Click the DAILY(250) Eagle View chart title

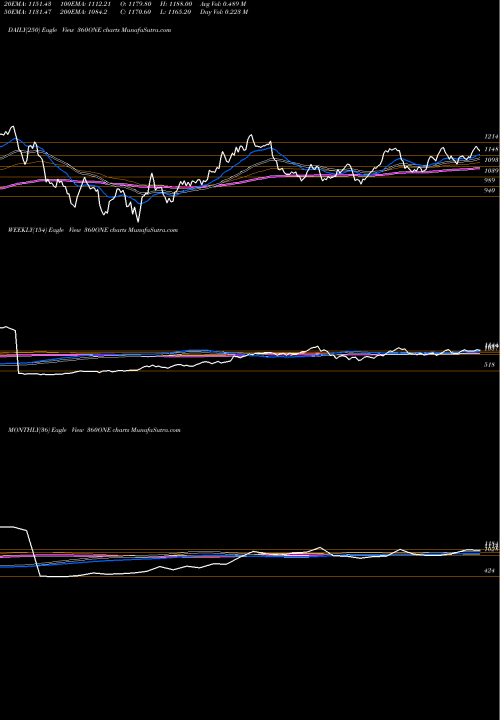coord(90,30)
